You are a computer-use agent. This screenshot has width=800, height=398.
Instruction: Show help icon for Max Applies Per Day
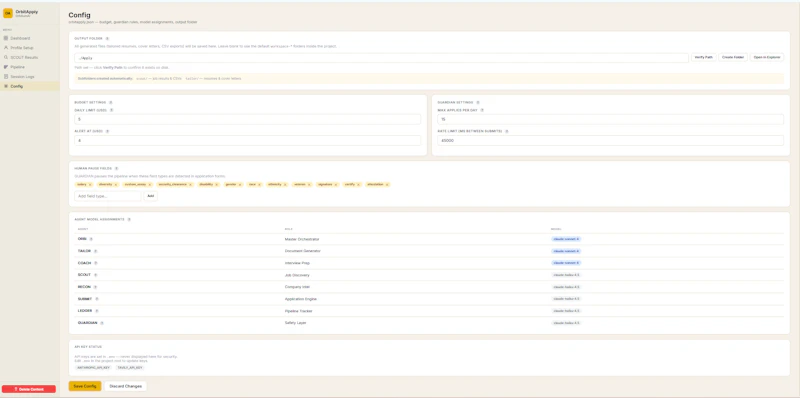pyautogui.click(x=482, y=110)
